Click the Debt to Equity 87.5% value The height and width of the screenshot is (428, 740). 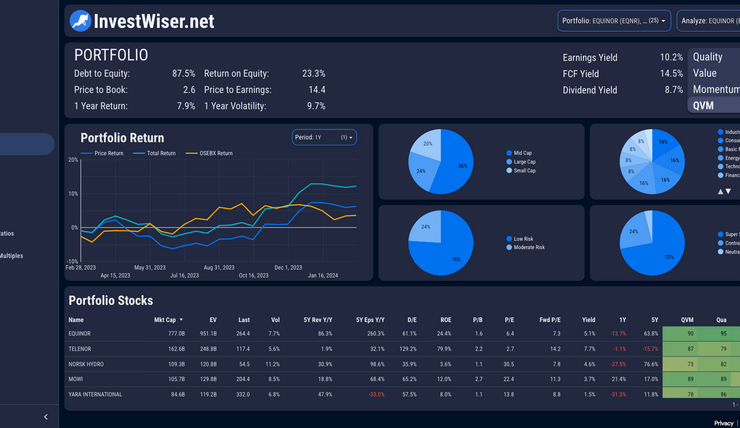coord(184,74)
